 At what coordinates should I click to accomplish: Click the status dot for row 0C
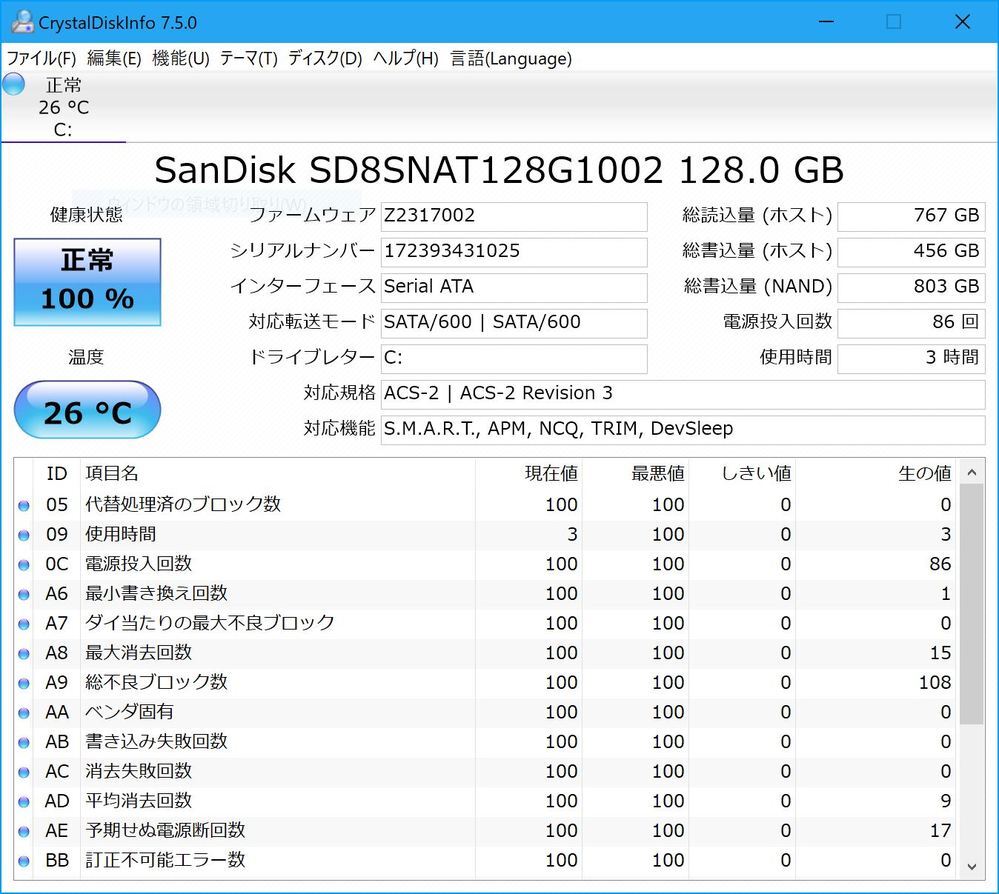[24, 565]
